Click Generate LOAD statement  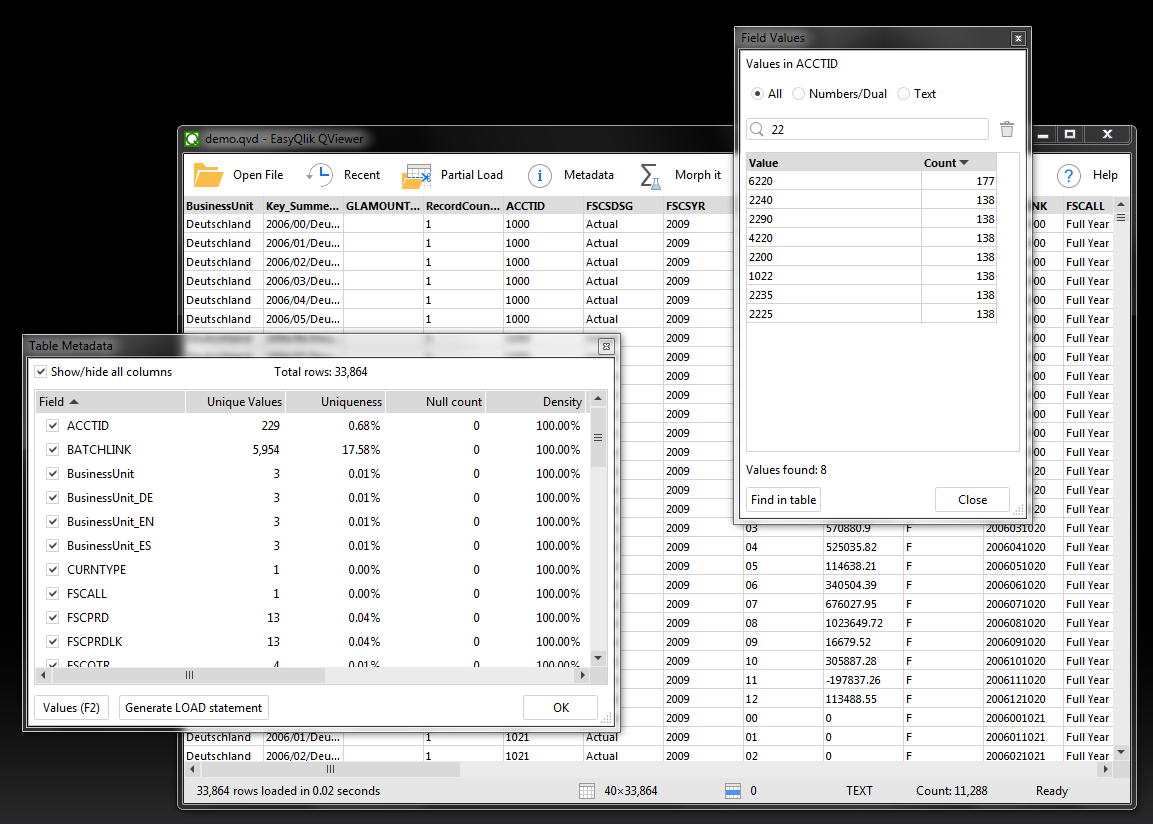(x=193, y=707)
